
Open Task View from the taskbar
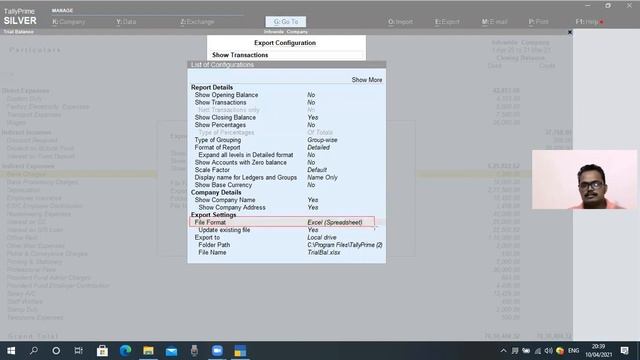pos(78,351)
